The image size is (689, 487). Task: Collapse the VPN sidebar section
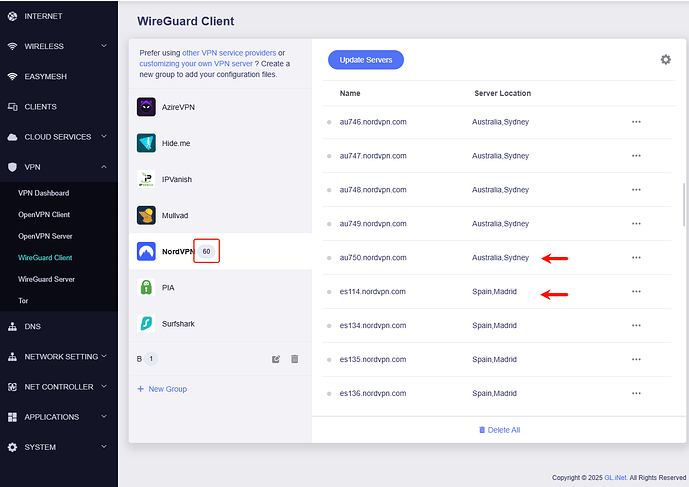(104, 167)
